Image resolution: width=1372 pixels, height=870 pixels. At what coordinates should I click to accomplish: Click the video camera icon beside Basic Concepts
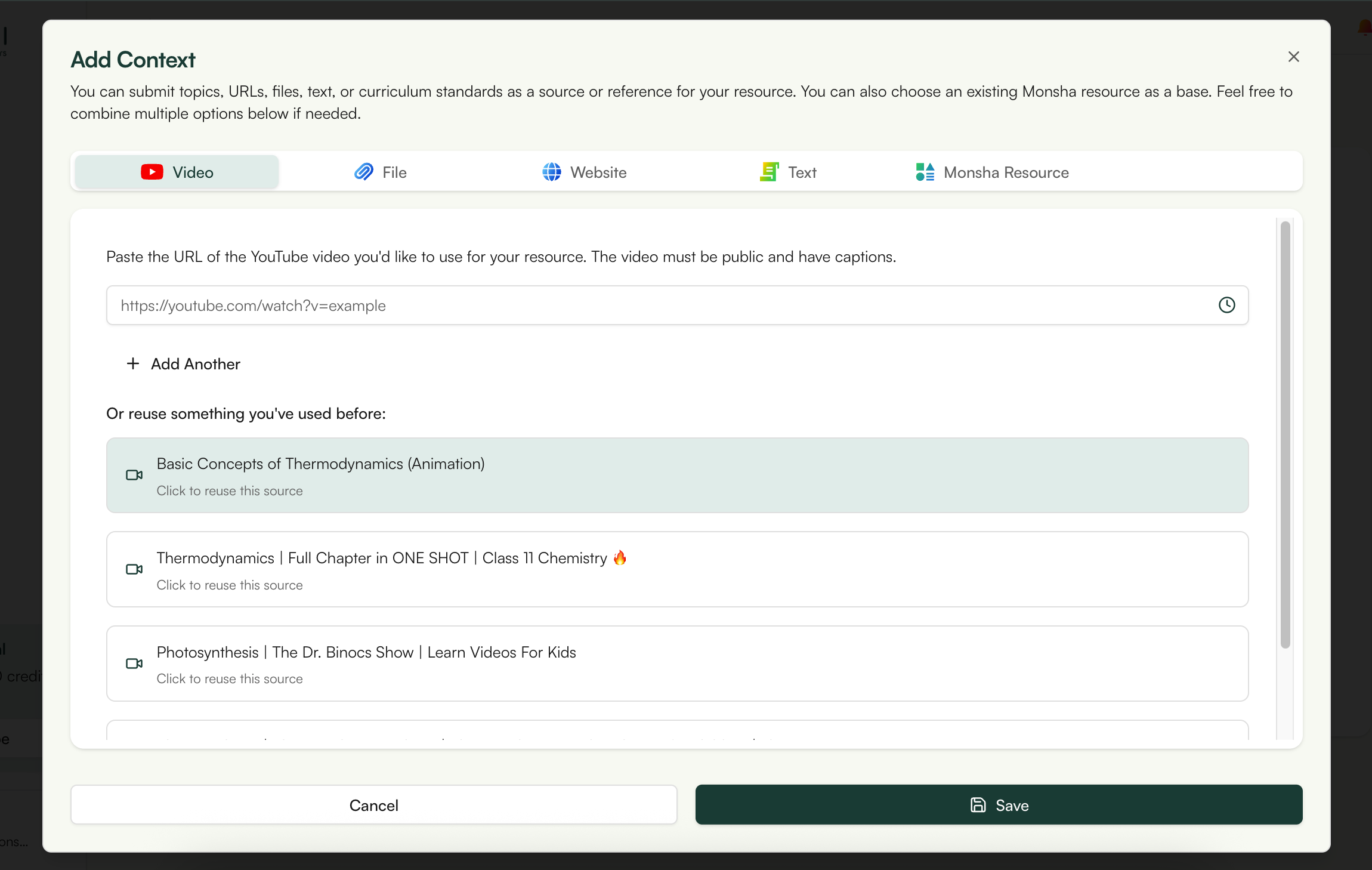tap(134, 475)
